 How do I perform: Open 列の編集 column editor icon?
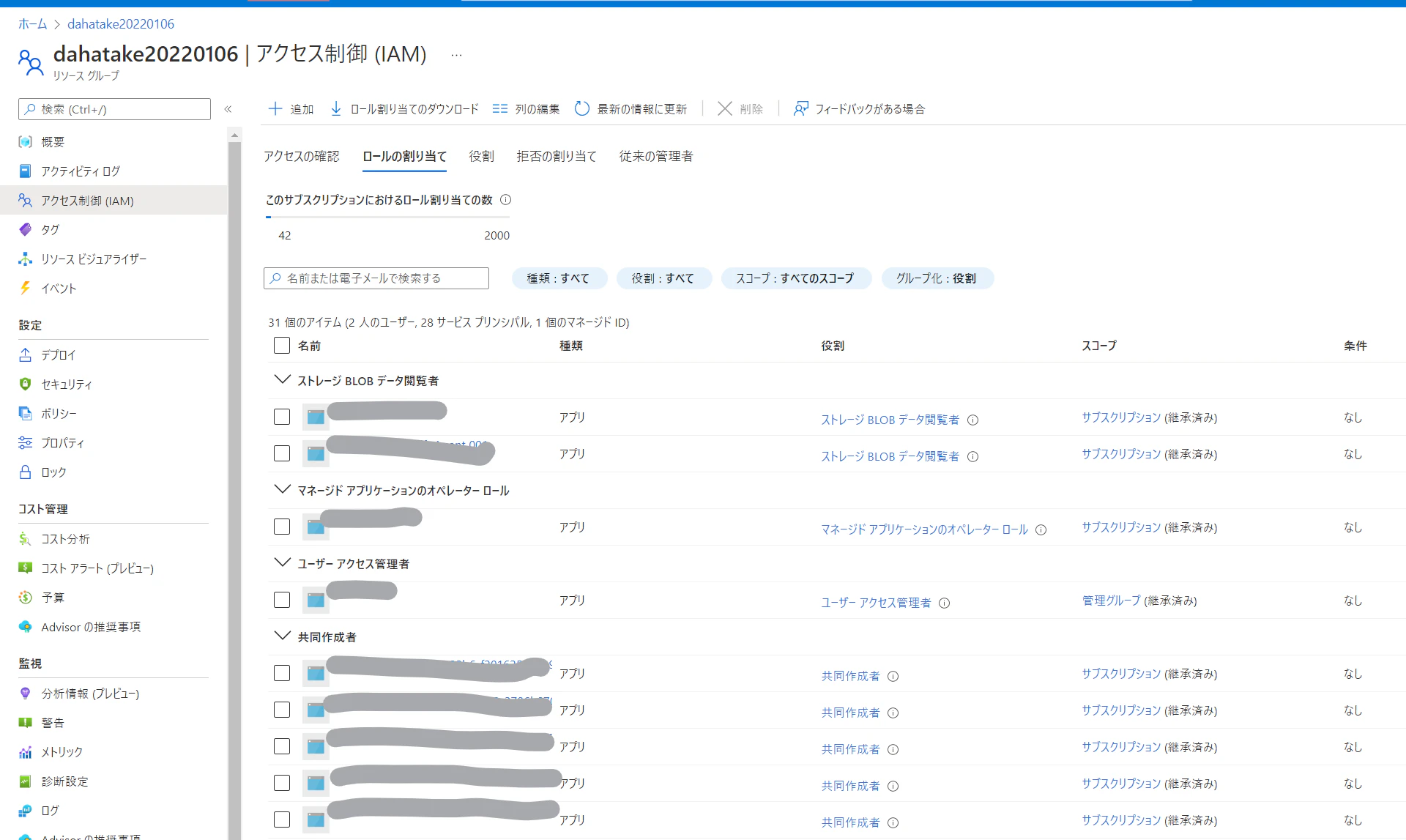coord(500,108)
